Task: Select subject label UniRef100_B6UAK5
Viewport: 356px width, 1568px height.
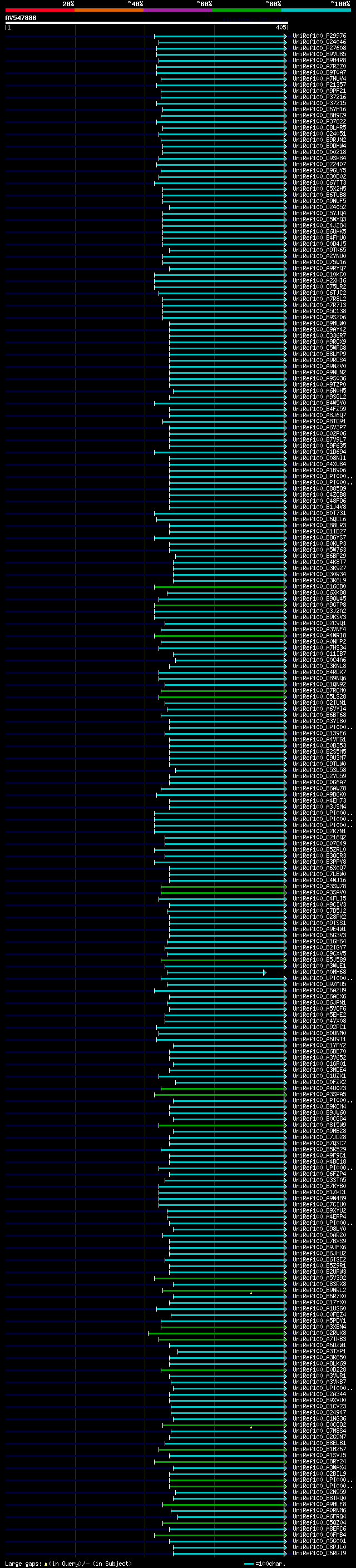Action: pos(319,231)
